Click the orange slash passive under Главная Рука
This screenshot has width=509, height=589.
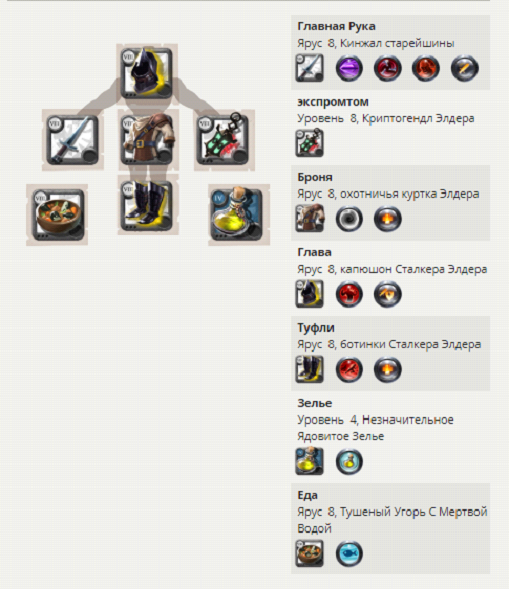pos(465,68)
